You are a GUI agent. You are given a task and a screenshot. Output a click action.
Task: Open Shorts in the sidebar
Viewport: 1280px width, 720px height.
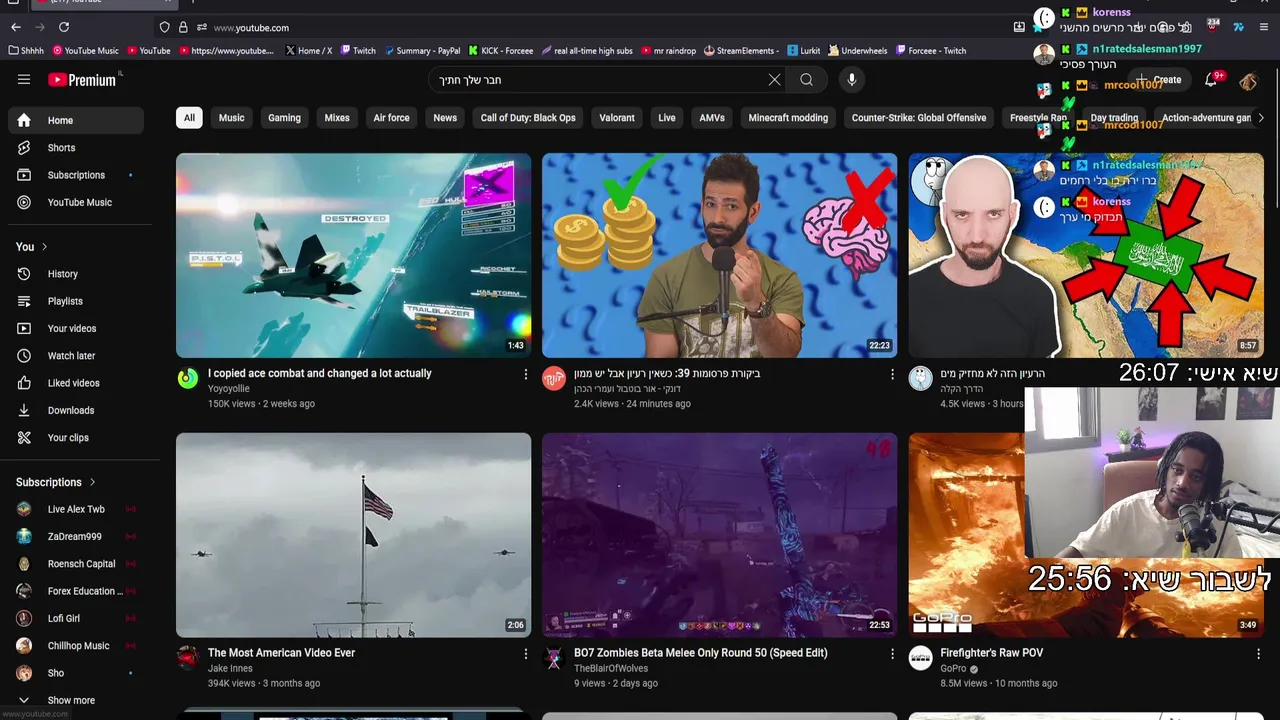[x=76, y=148]
